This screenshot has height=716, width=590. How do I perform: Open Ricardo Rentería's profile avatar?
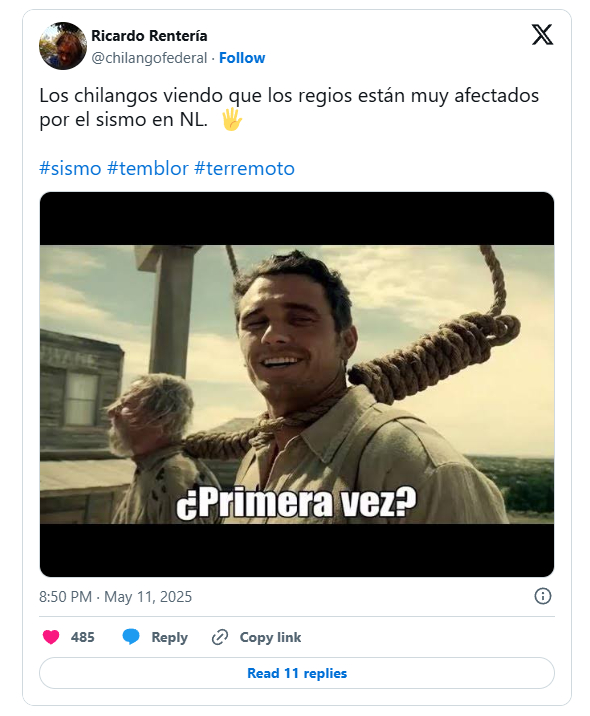63,46
